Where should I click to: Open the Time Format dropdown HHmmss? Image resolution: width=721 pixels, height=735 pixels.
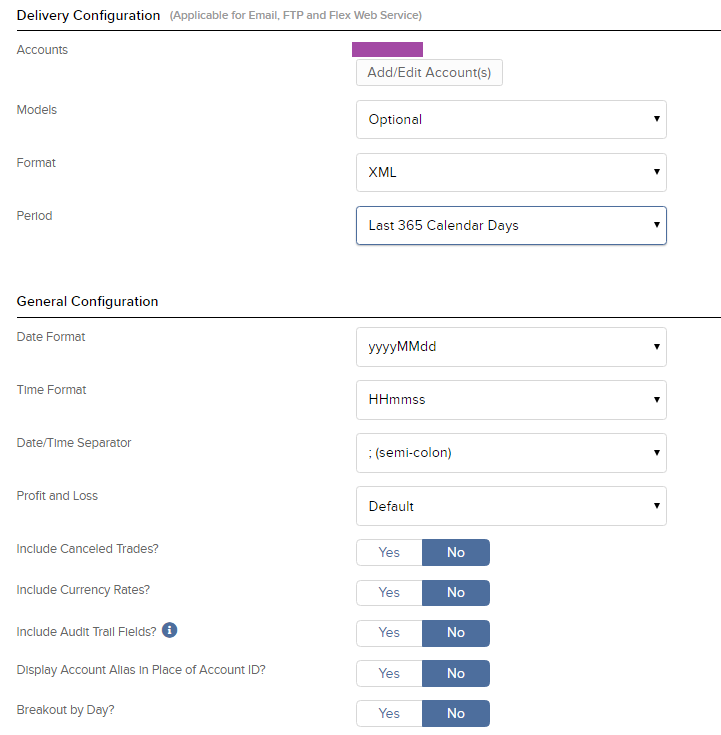511,400
